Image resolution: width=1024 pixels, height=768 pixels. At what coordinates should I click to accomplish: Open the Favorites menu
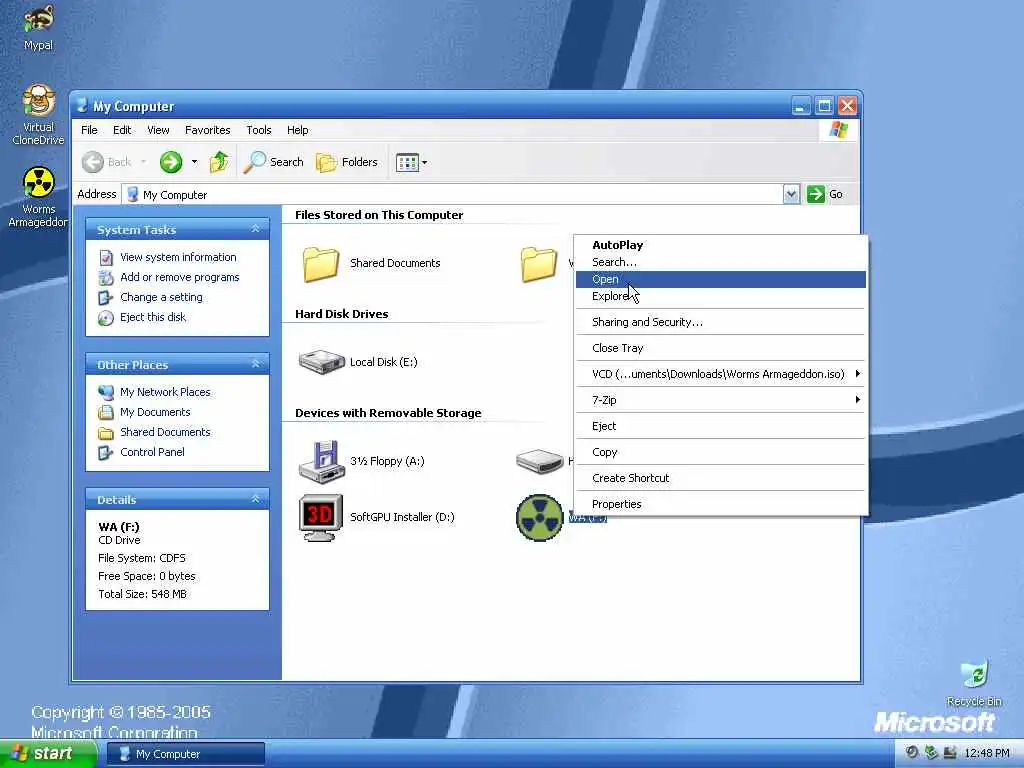click(x=208, y=130)
